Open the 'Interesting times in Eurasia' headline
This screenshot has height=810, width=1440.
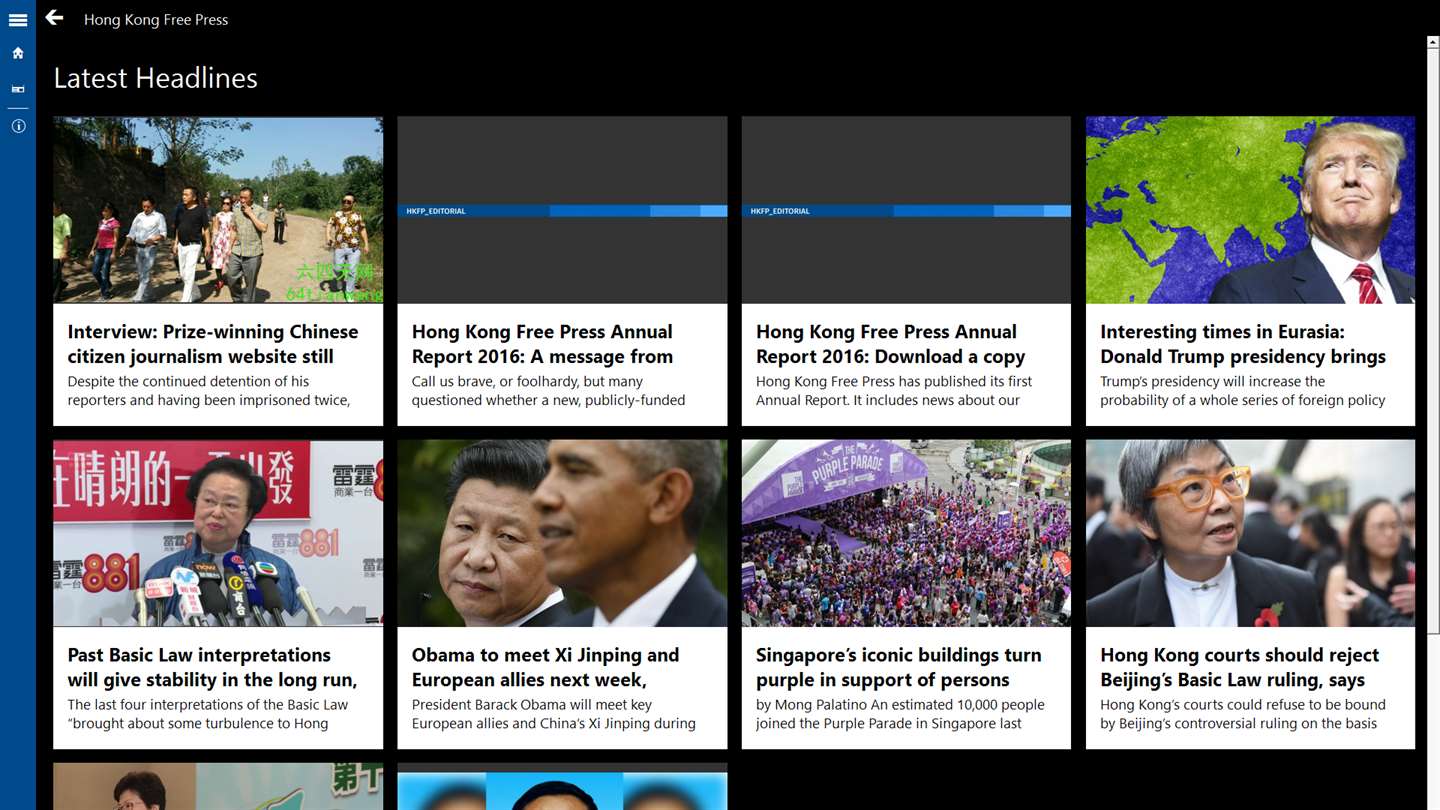pos(1243,344)
